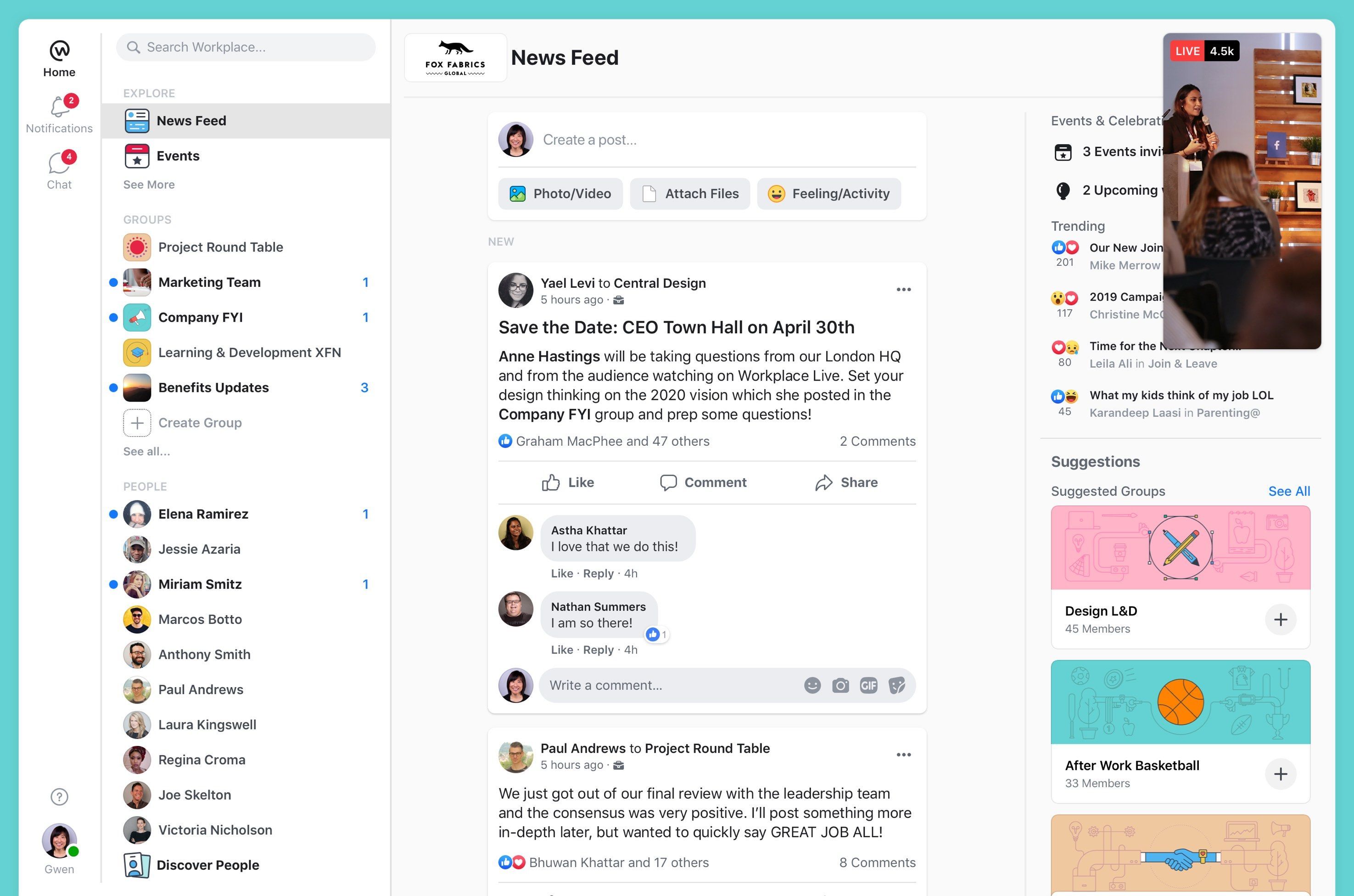Image resolution: width=1354 pixels, height=896 pixels.
Task: Open Learning & Development XFN group
Action: click(x=246, y=353)
